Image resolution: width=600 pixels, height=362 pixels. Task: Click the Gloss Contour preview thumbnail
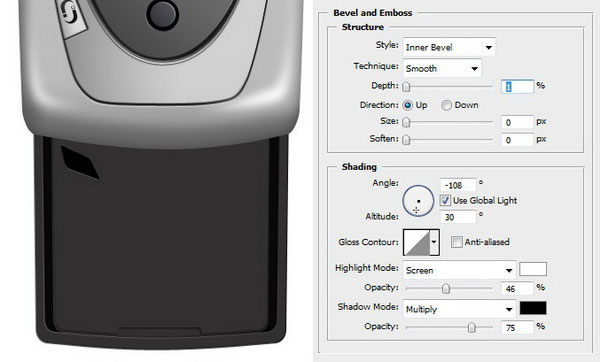pyautogui.click(x=416, y=242)
